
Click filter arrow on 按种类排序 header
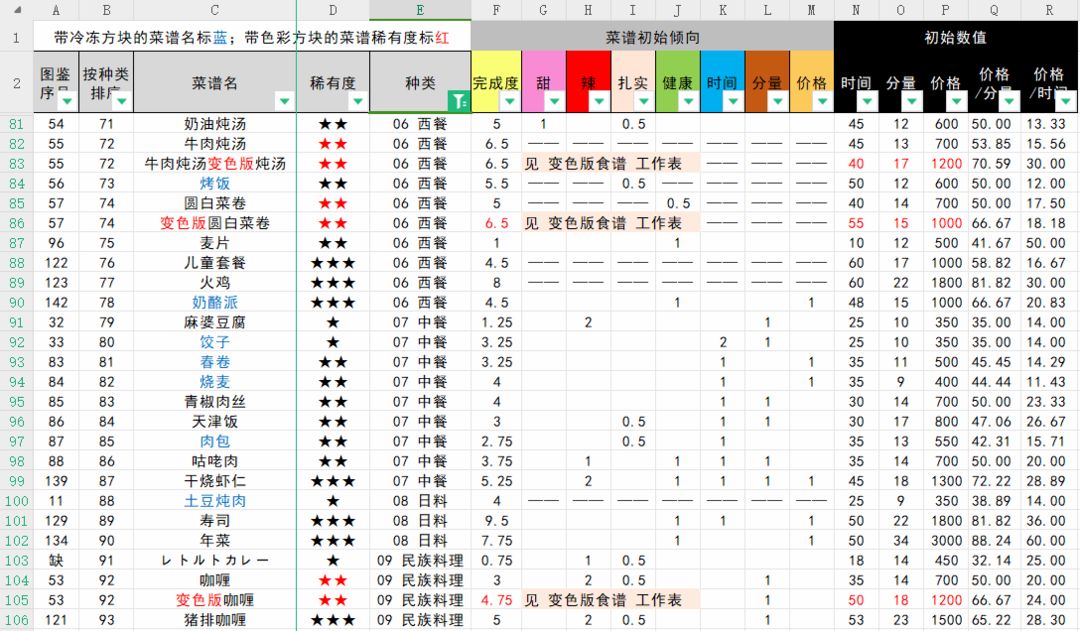click(121, 102)
